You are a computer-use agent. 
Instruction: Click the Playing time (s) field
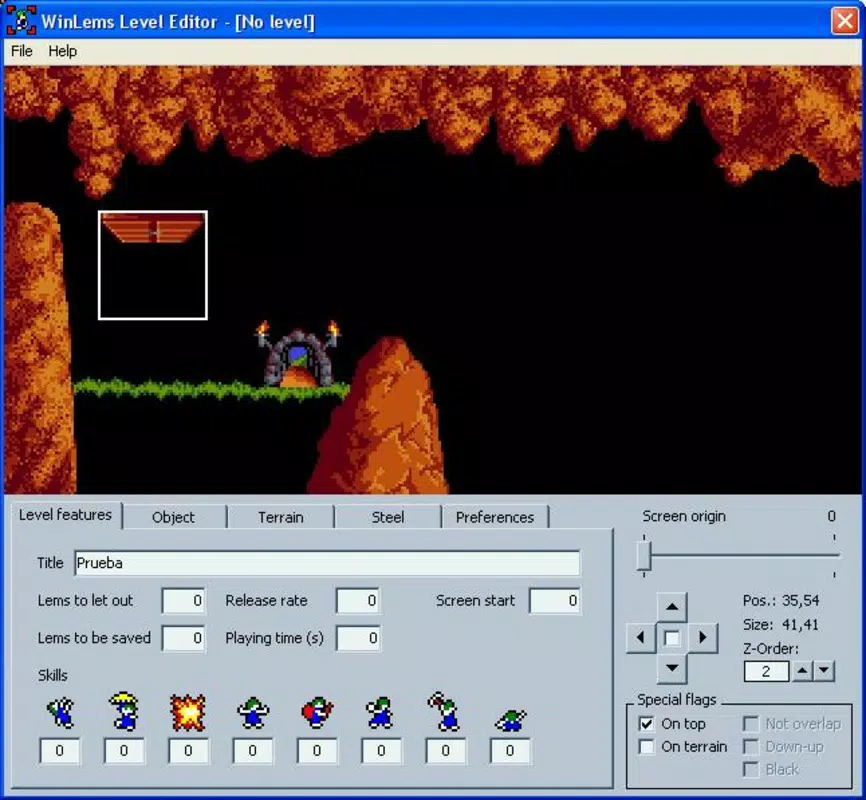[358, 638]
